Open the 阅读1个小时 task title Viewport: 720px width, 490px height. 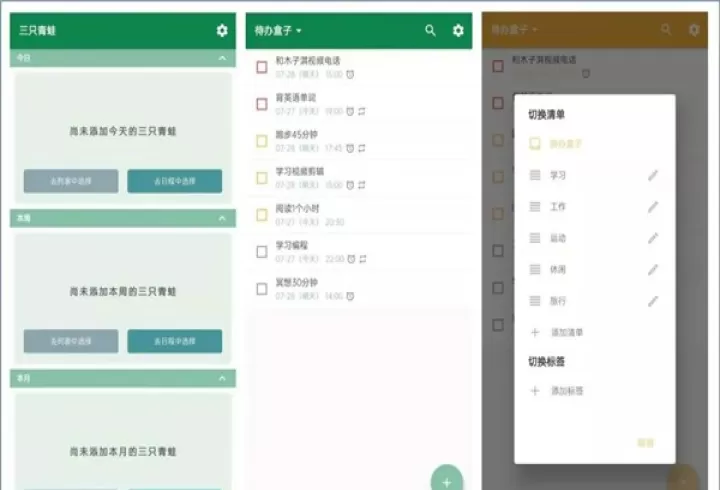(297, 208)
